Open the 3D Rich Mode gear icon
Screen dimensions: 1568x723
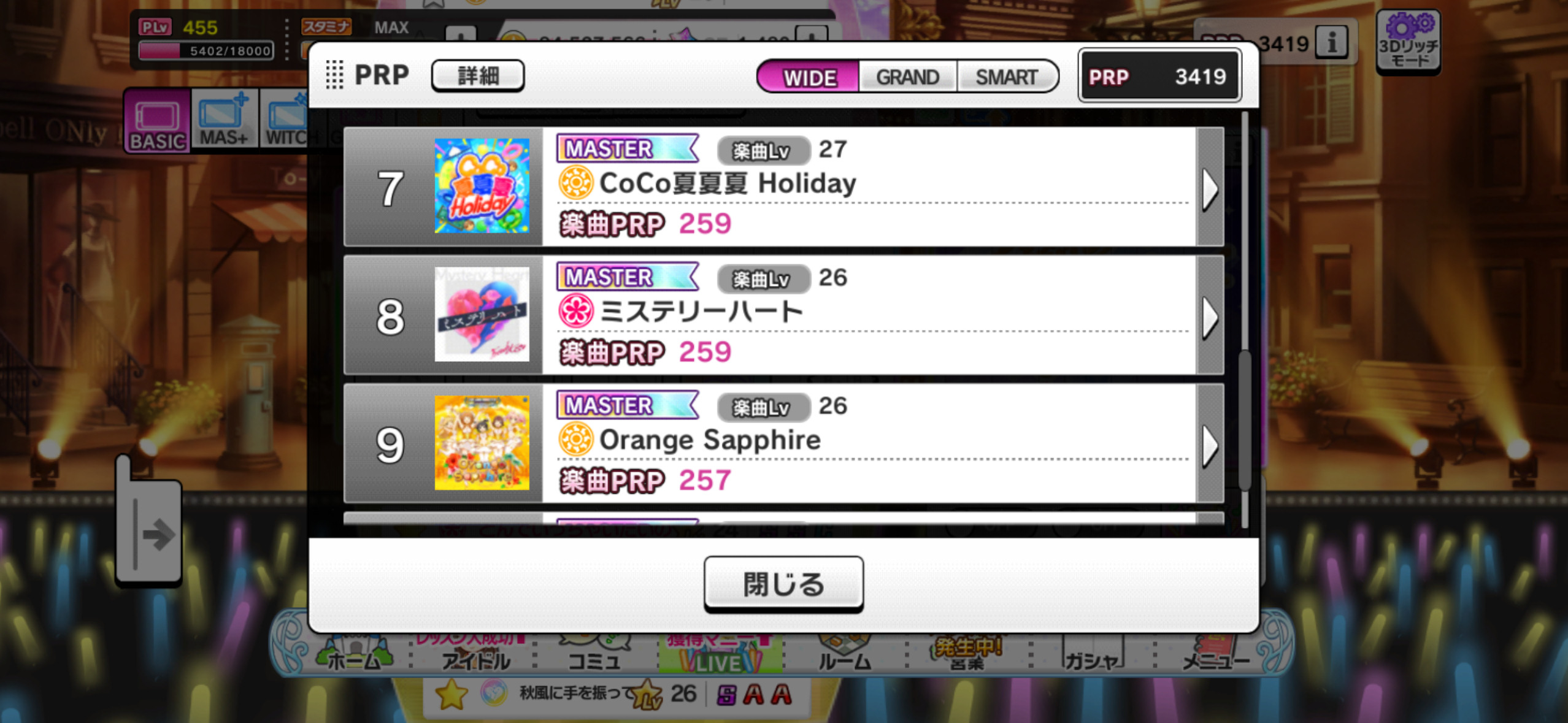[x=1408, y=41]
